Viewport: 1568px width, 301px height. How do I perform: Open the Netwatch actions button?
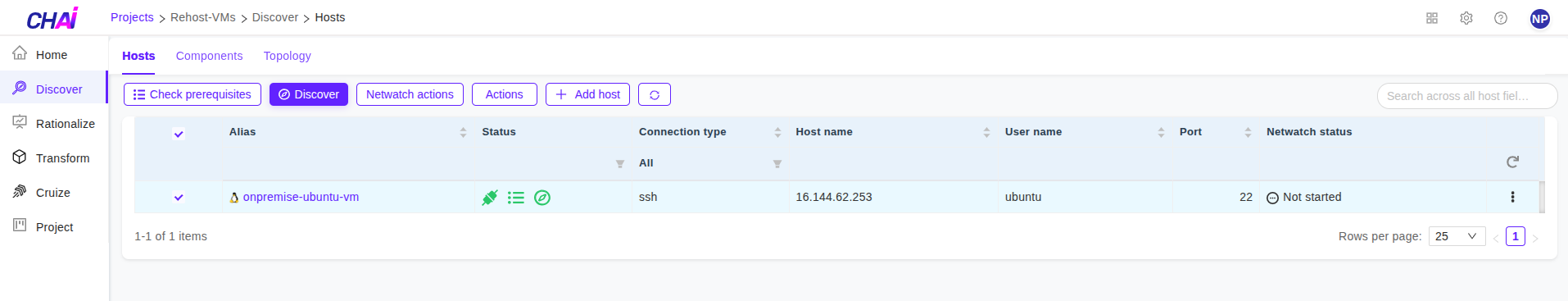(x=410, y=94)
